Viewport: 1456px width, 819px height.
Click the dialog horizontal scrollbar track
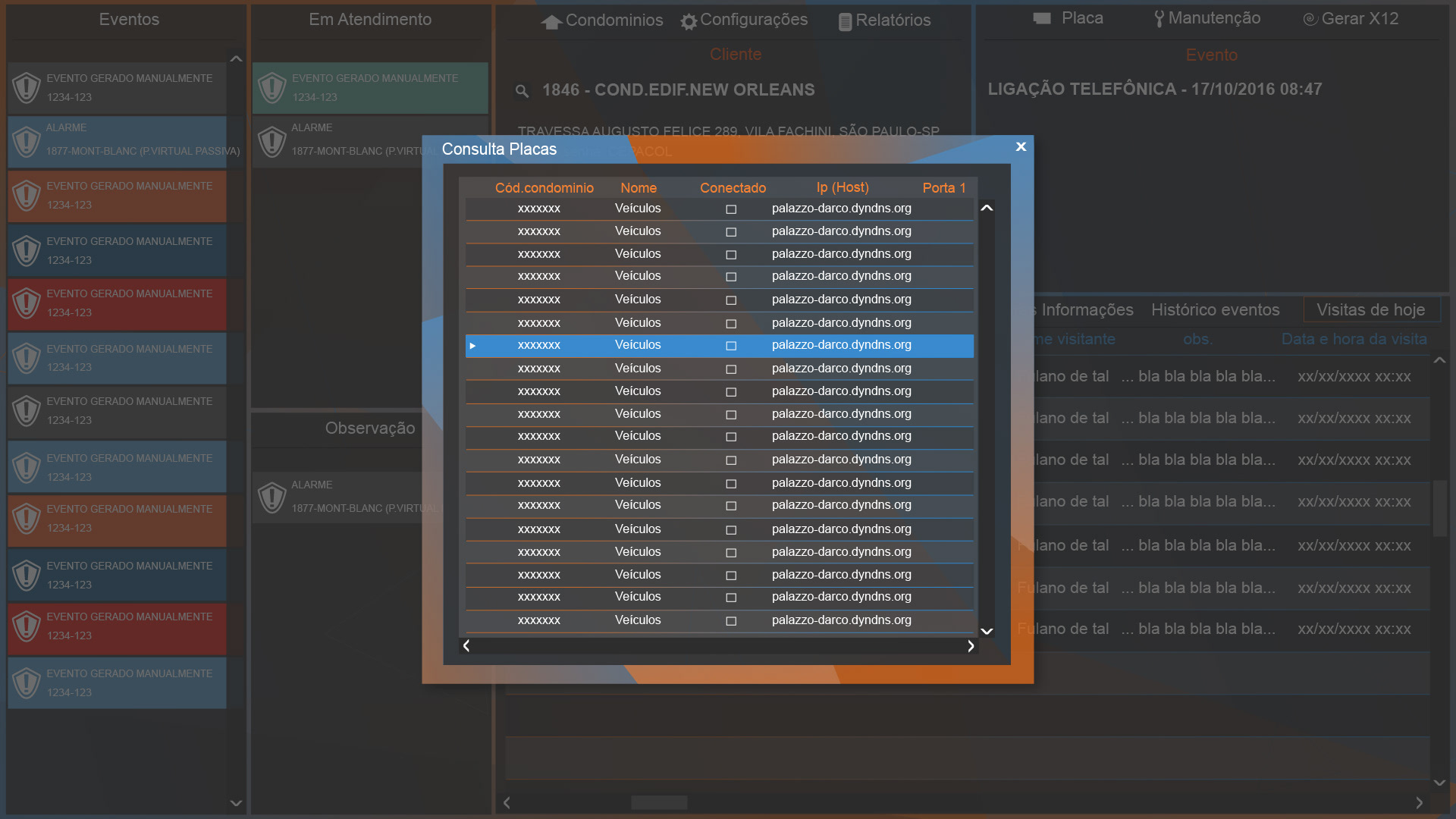[x=718, y=646]
